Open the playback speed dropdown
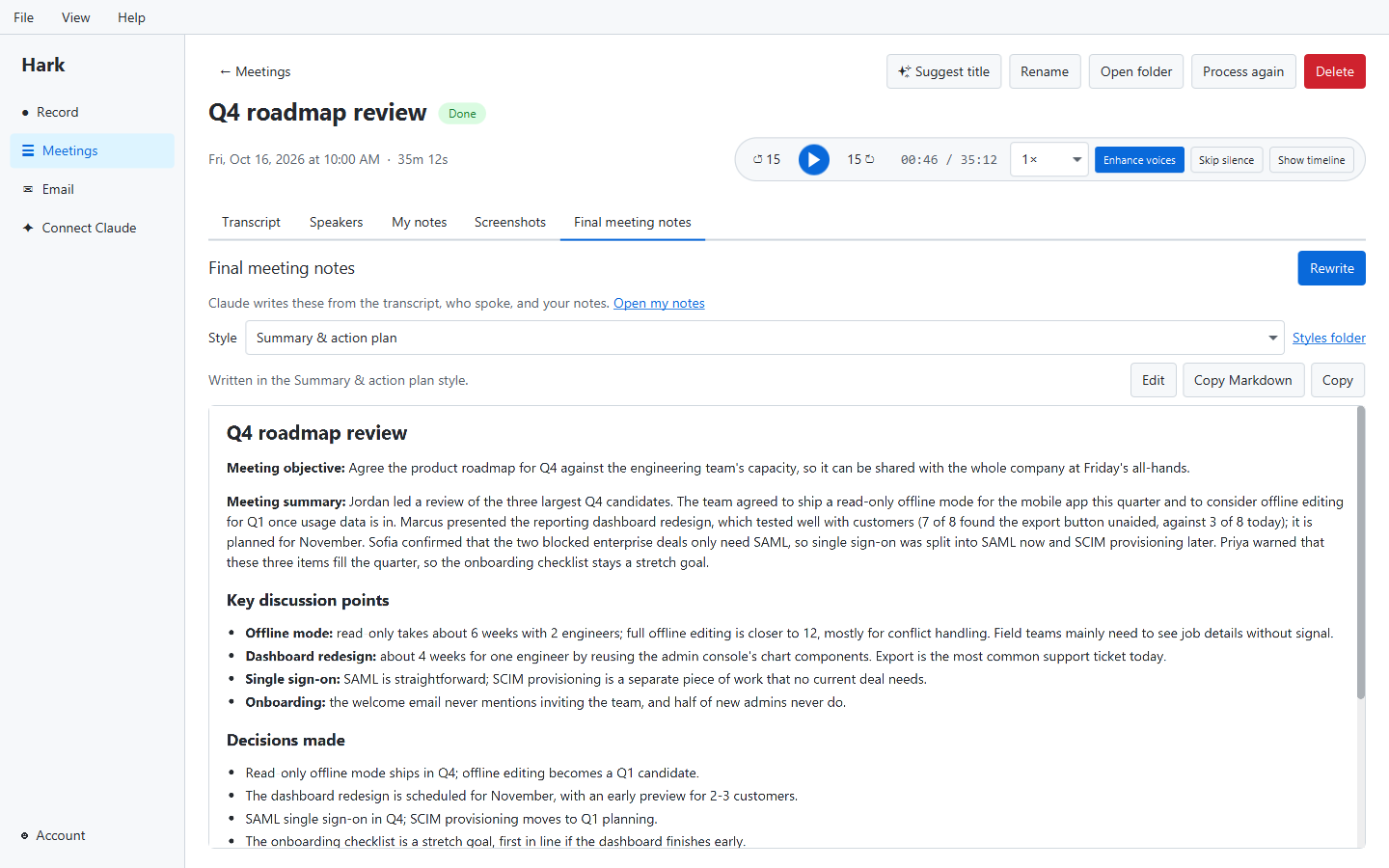 (1049, 159)
